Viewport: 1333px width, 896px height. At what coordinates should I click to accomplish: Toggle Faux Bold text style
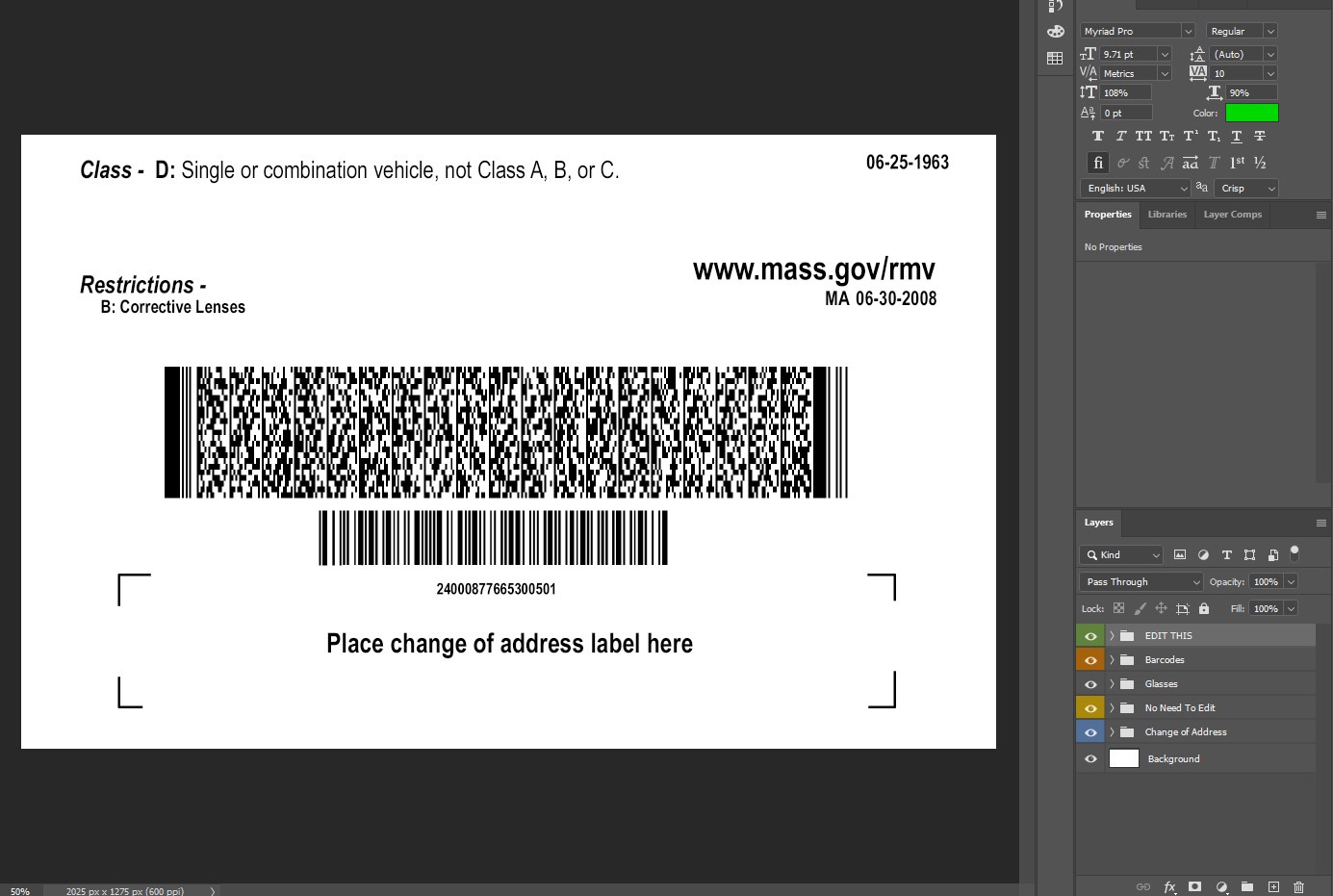[1098, 137]
